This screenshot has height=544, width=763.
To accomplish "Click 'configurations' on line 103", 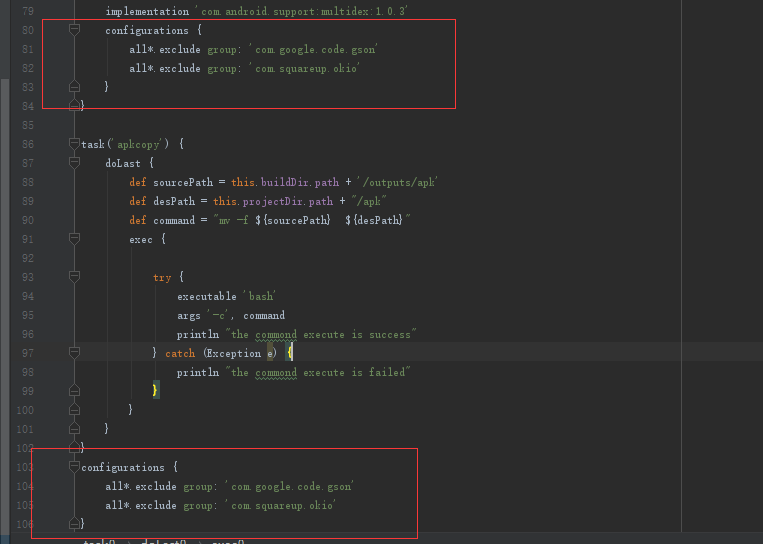I will click(x=123, y=467).
